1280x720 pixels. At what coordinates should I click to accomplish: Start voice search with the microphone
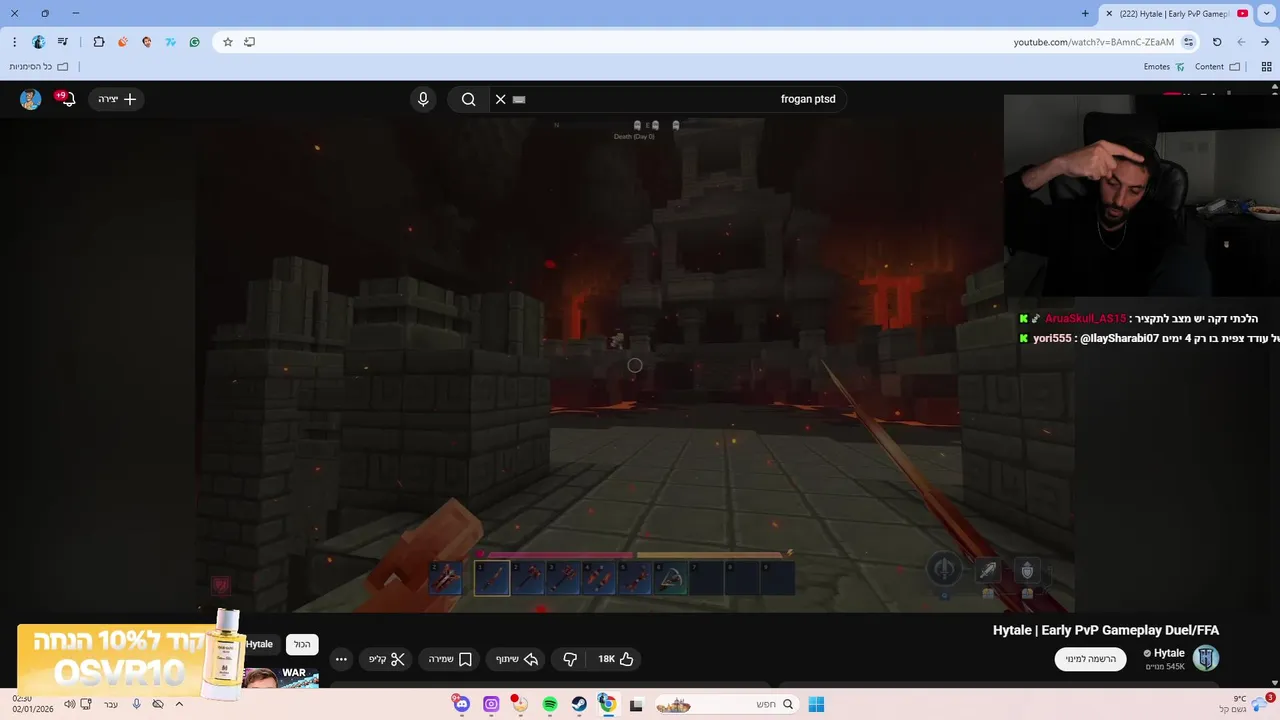point(423,99)
